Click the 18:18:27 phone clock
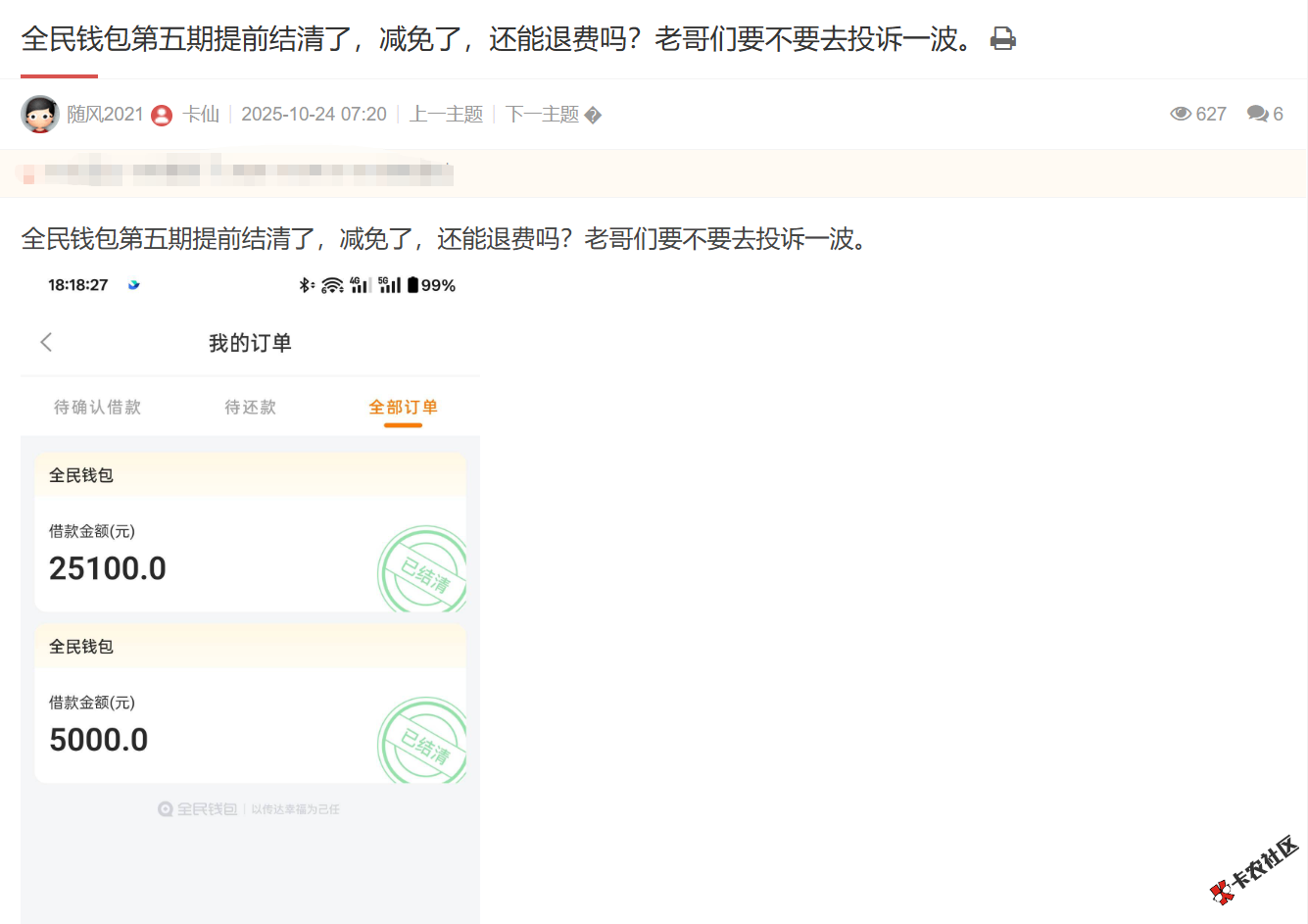The width and height of the screenshot is (1308, 924). point(77,285)
